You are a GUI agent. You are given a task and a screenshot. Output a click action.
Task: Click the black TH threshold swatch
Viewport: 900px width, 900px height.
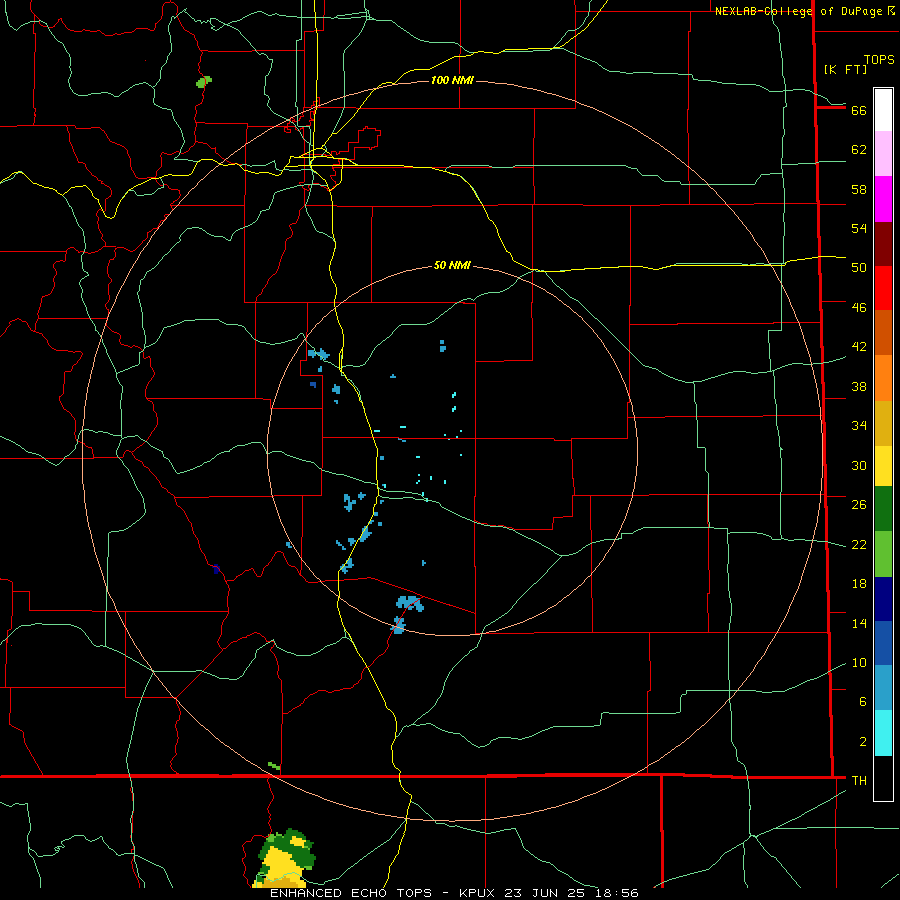(x=883, y=778)
